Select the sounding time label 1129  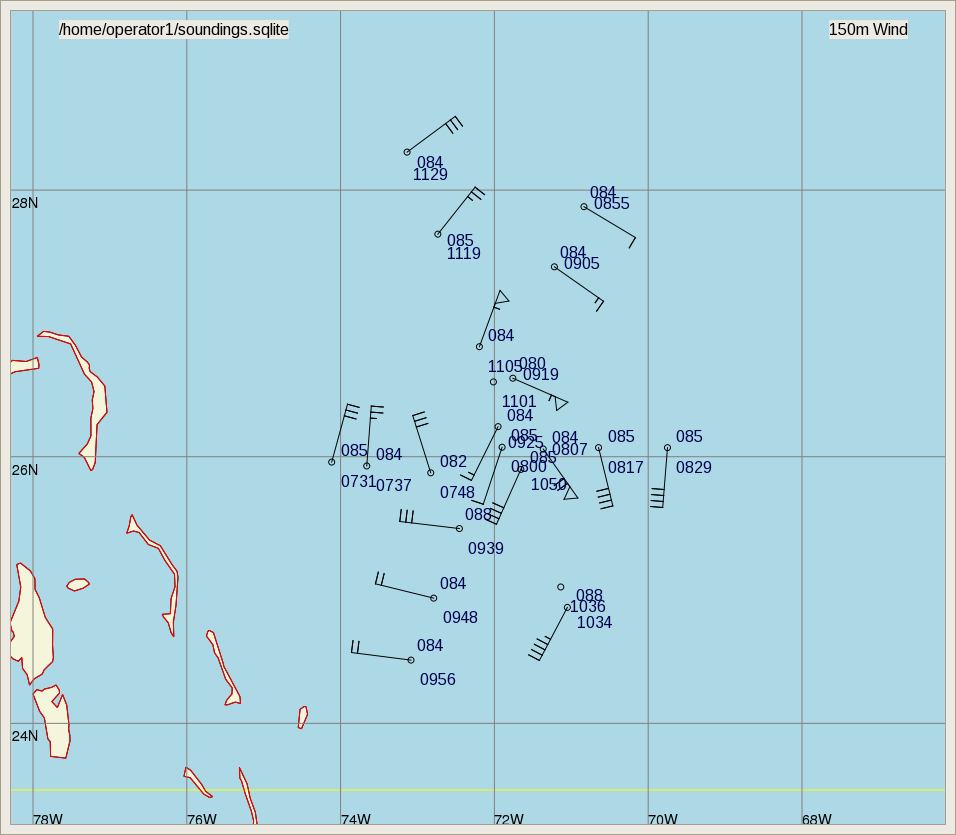(x=430, y=175)
